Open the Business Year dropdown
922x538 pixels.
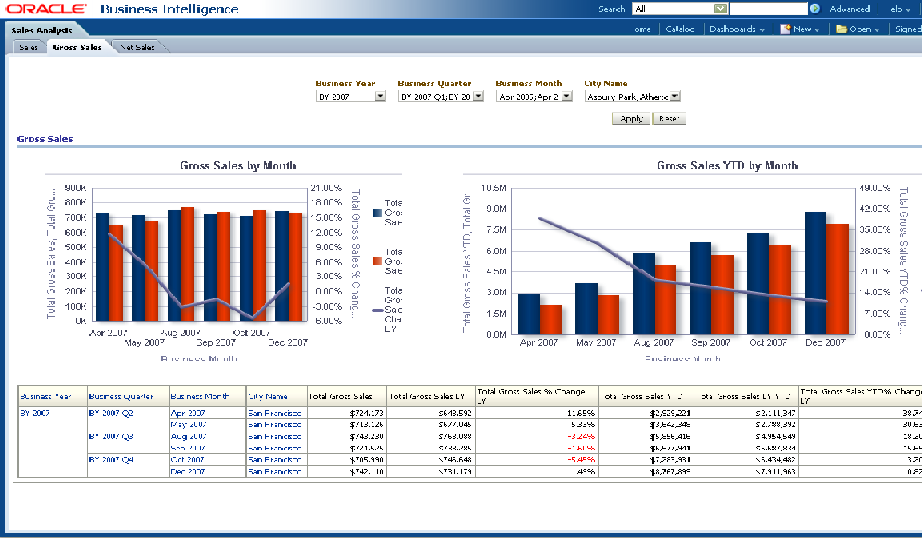pos(380,96)
